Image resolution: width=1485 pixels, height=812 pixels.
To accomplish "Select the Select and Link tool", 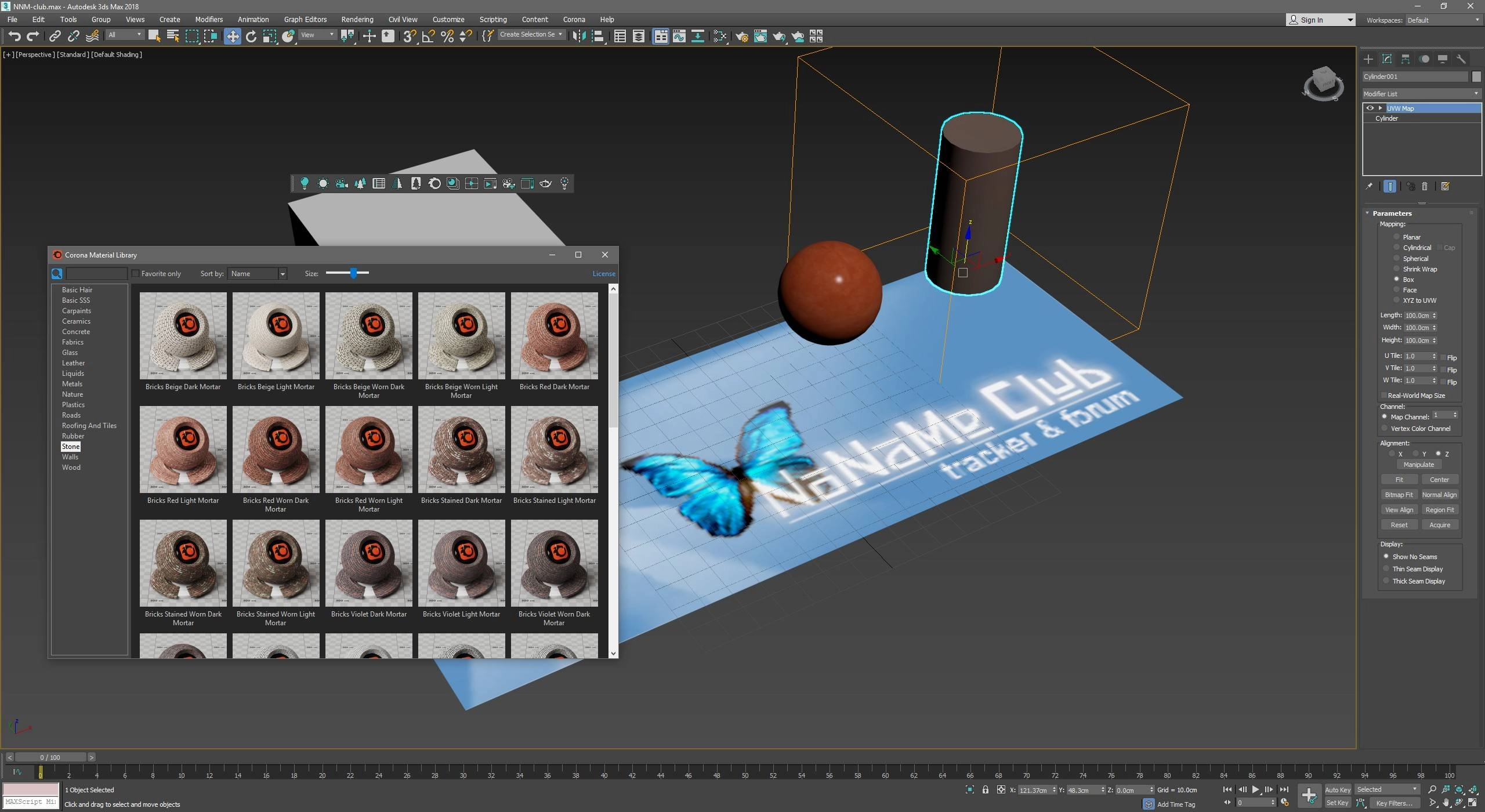I will (55, 36).
